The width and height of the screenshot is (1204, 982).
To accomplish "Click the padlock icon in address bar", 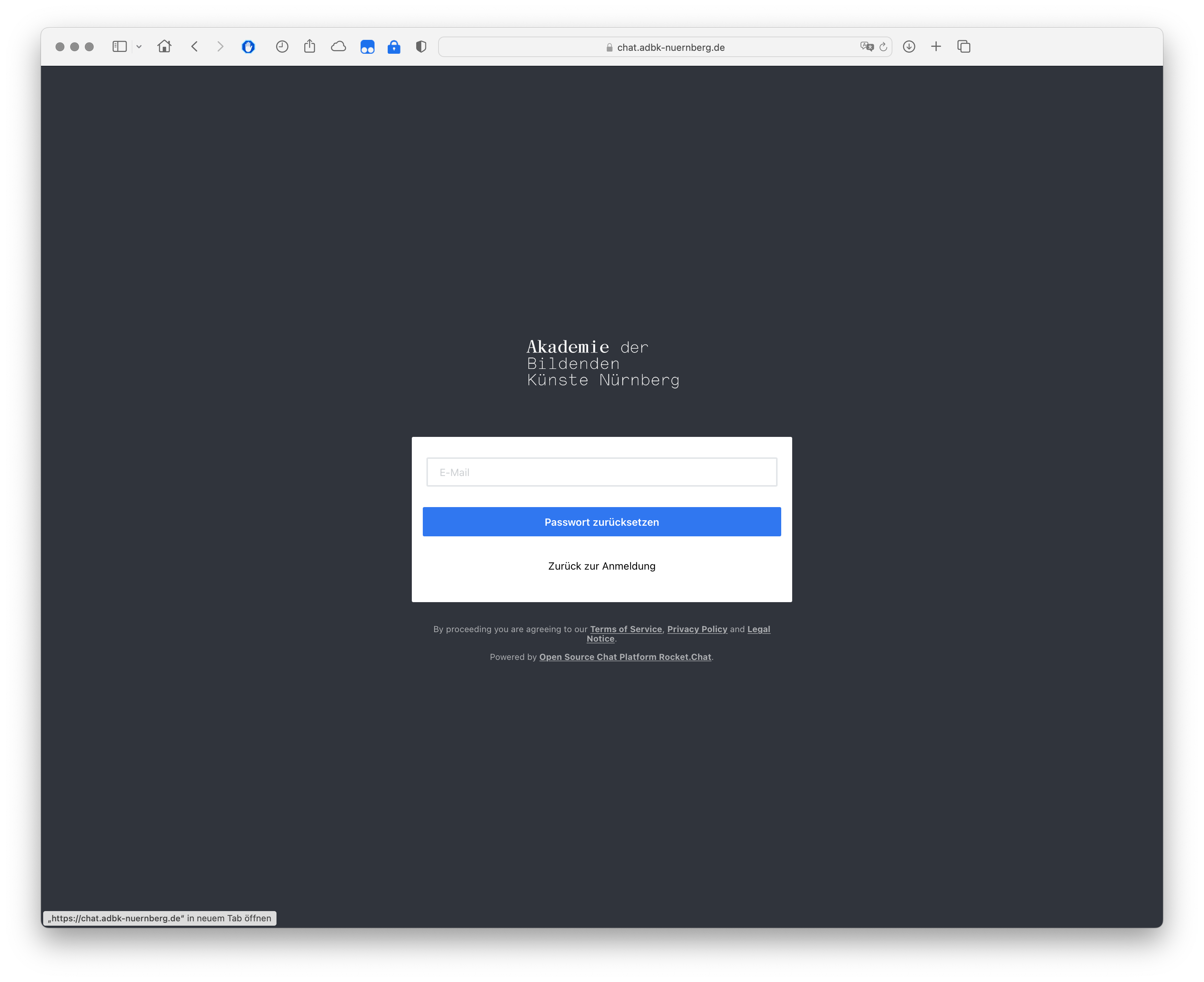I will tap(609, 48).
